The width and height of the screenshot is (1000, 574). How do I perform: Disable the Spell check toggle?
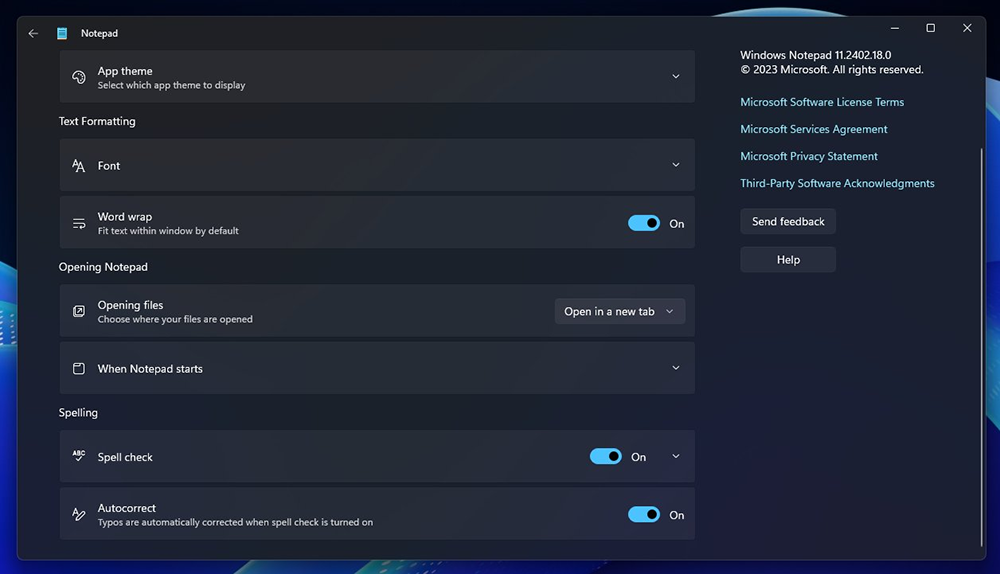tap(606, 457)
